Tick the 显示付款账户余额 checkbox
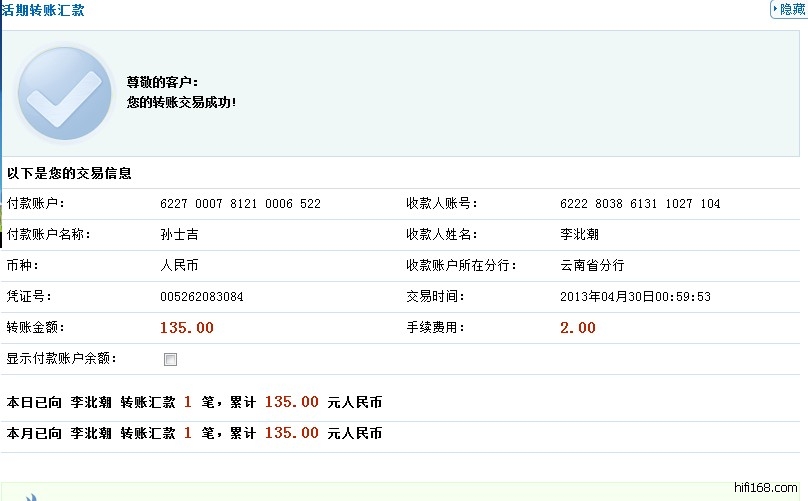Viewport: 808px width, 501px height. tap(170, 359)
